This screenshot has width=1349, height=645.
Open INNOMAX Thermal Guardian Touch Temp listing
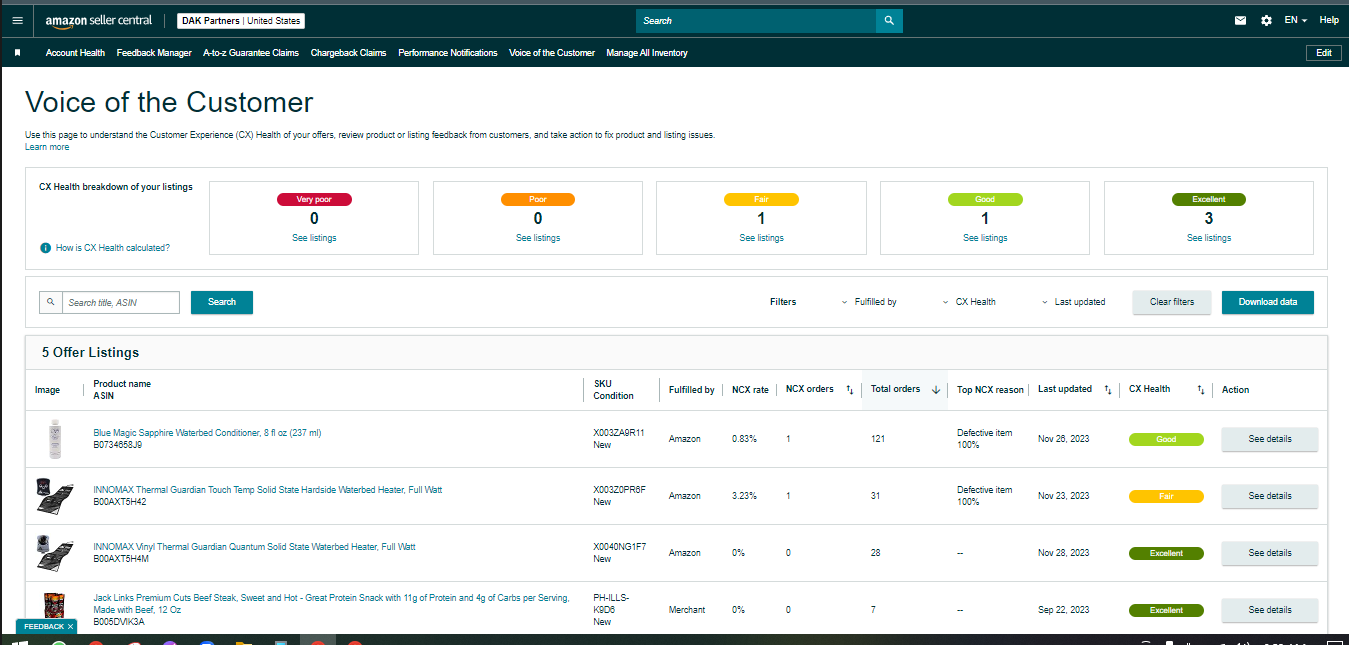point(267,490)
